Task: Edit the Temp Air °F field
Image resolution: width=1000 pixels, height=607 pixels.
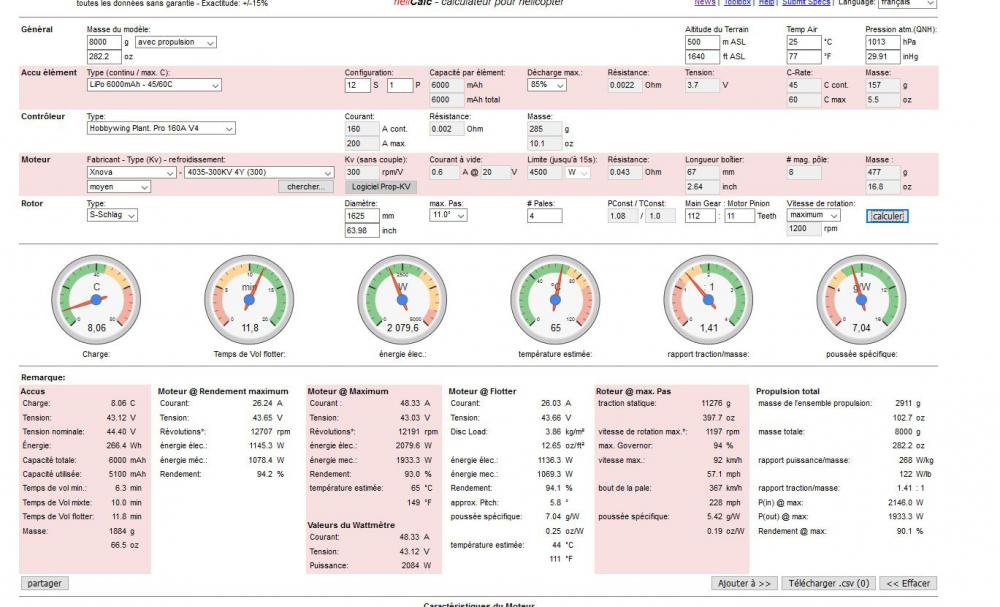Action: (804, 56)
